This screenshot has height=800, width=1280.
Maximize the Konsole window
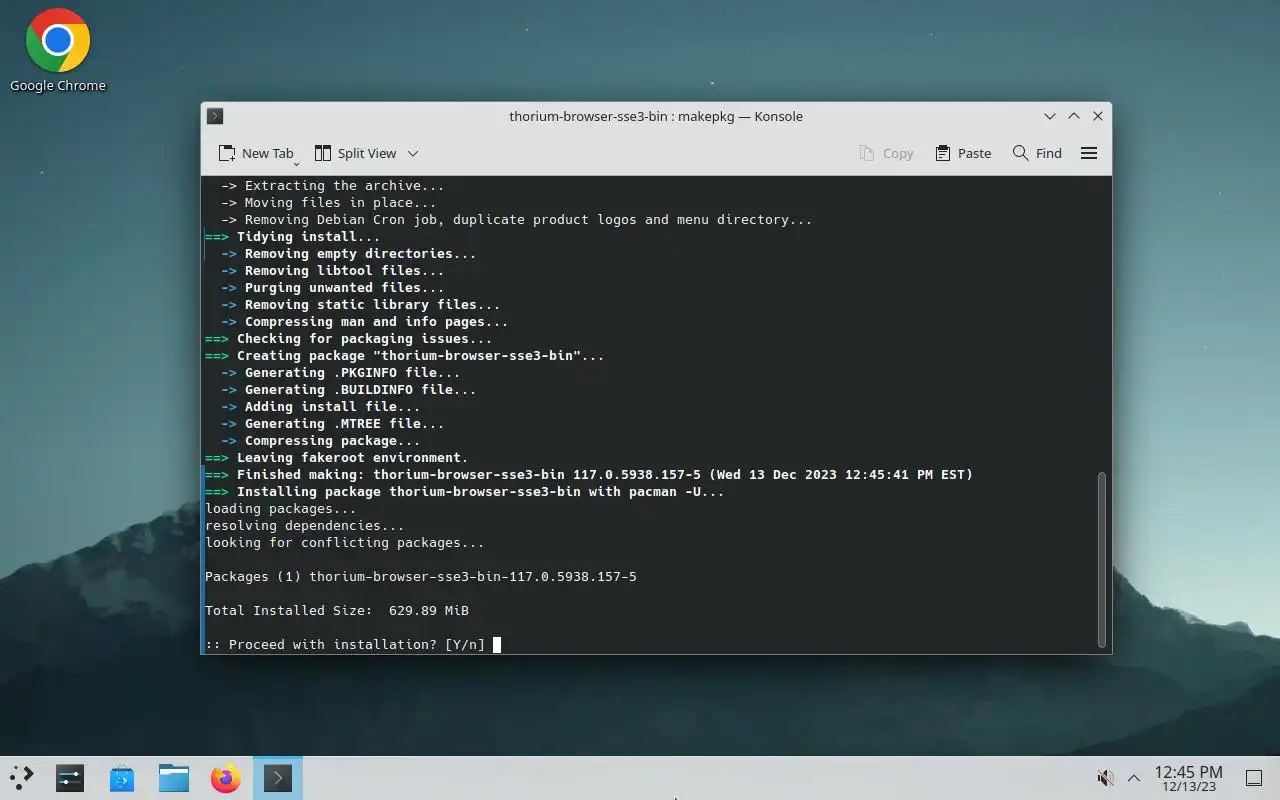coord(1074,116)
